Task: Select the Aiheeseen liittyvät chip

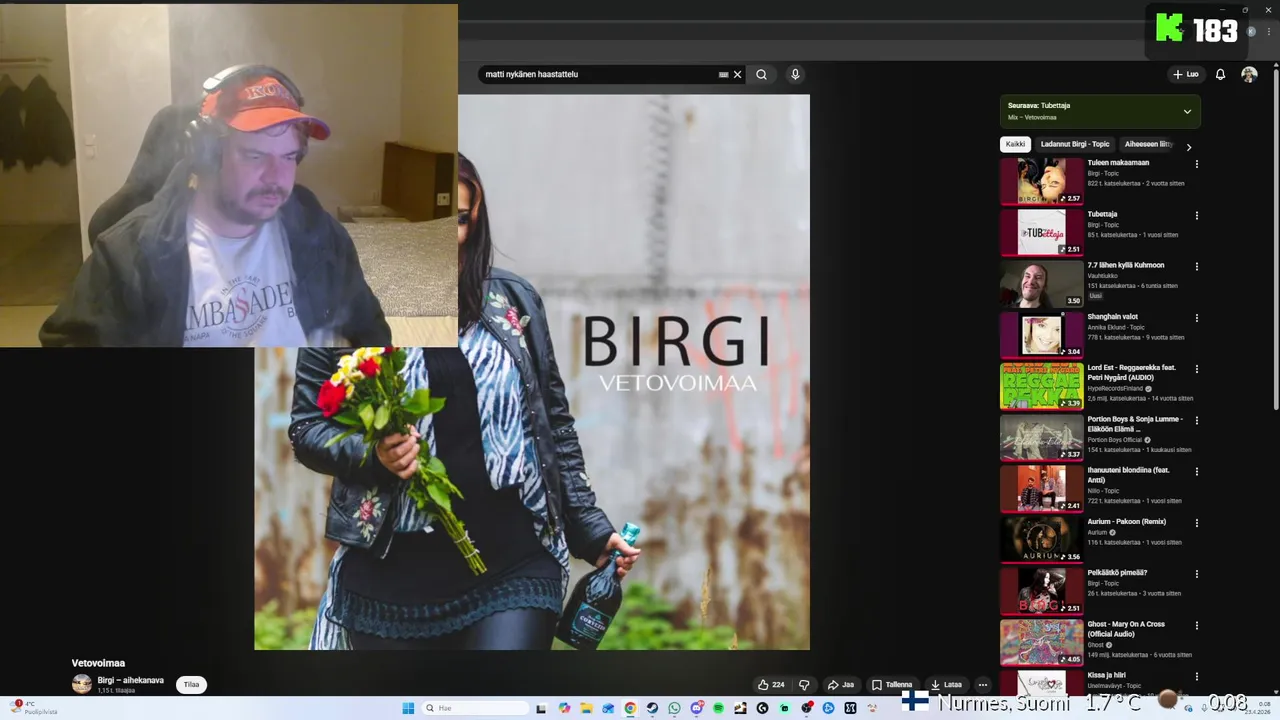Action: coord(1148,144)
